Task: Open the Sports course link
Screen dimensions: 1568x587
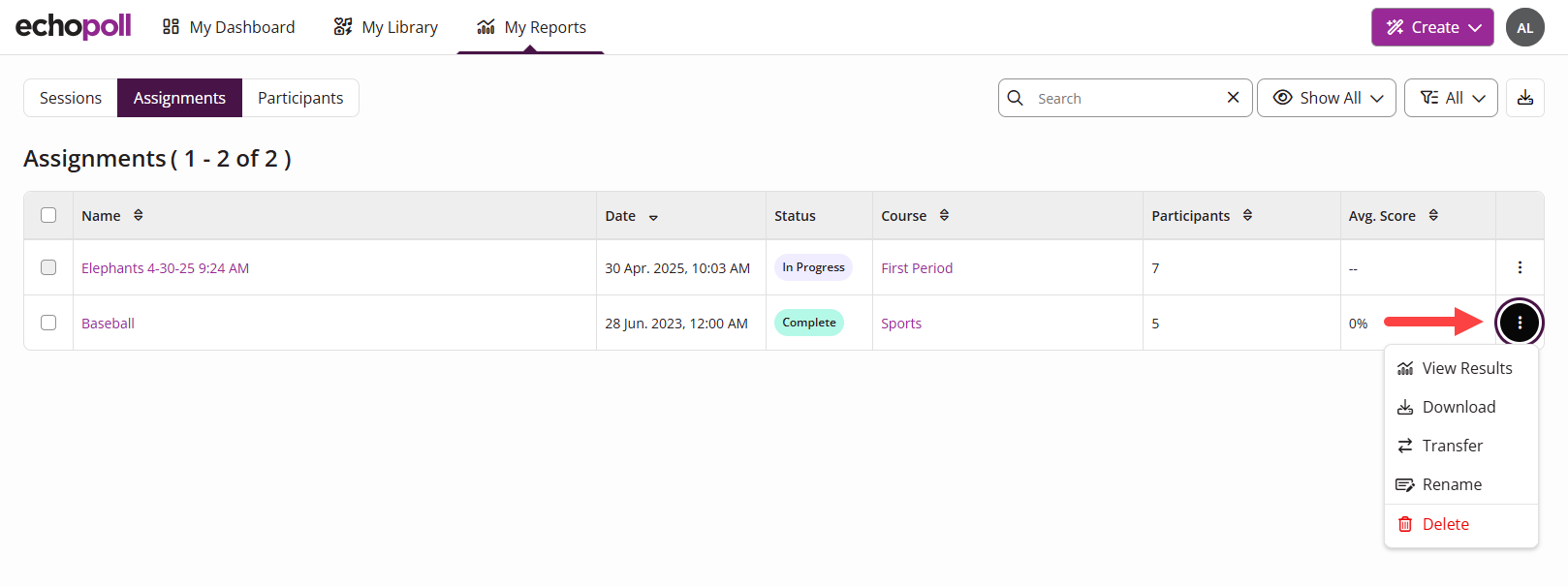Action: coord(901,324)
